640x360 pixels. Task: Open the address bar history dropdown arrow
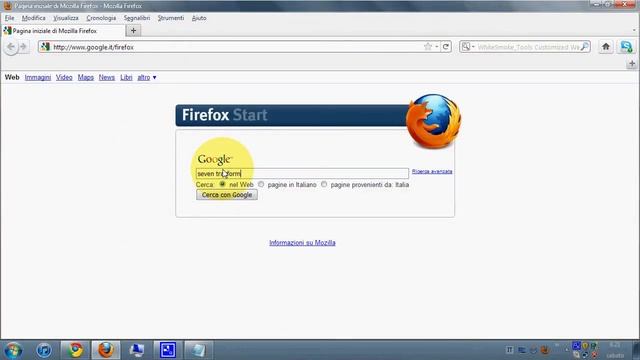click(x=437, y=47)
